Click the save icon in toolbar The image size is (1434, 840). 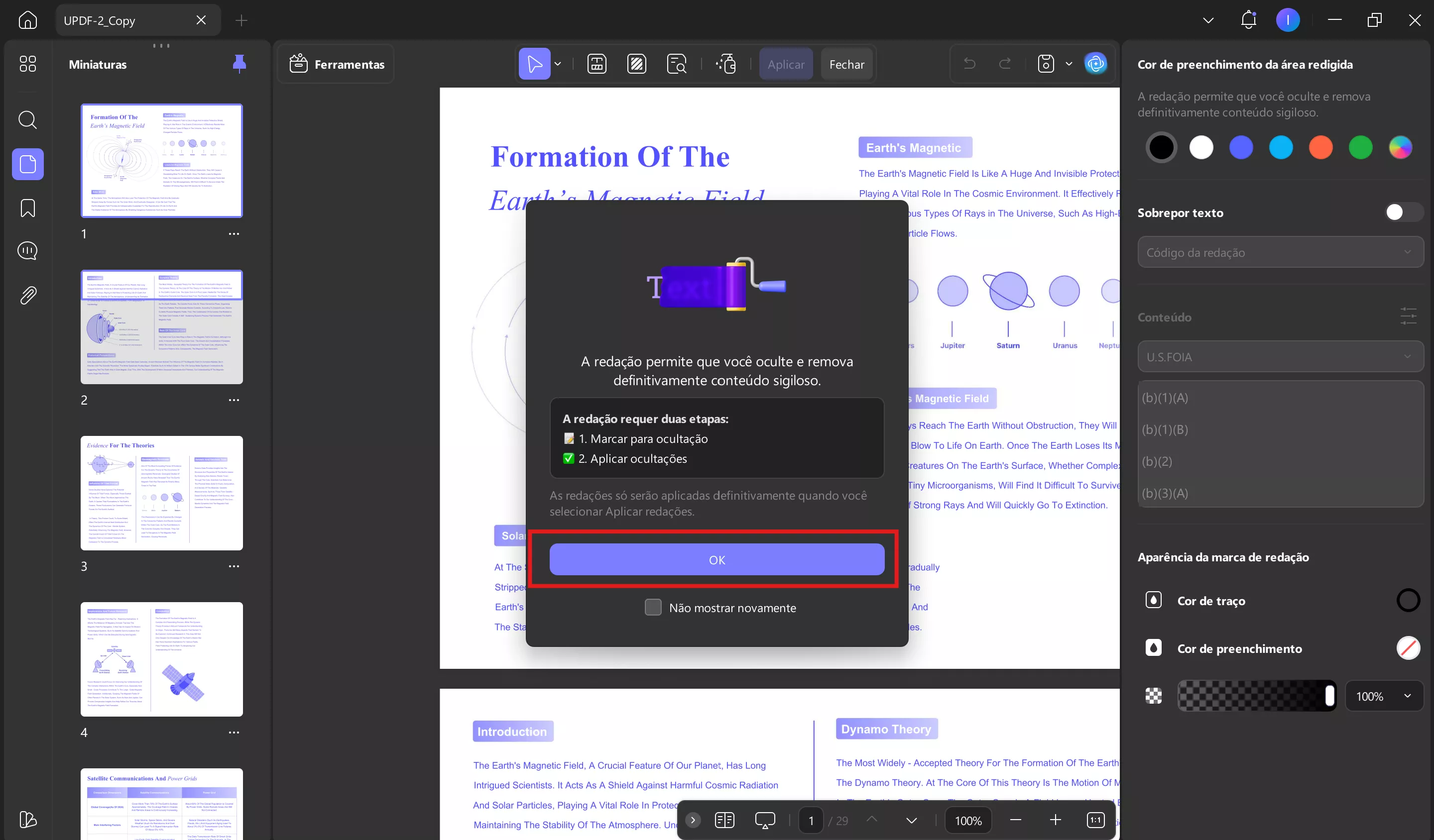[1046, 64]
